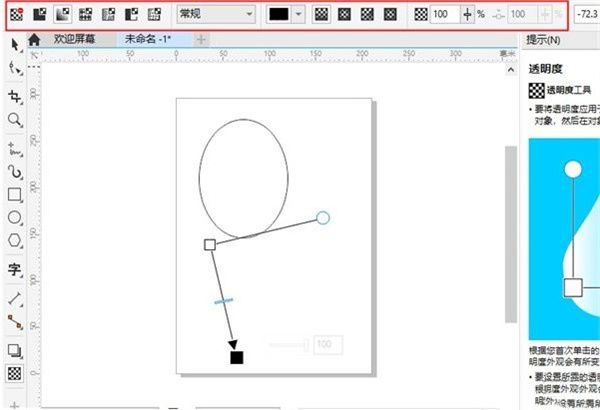Choose Two-color pattern transparency

tap(131, 15)
